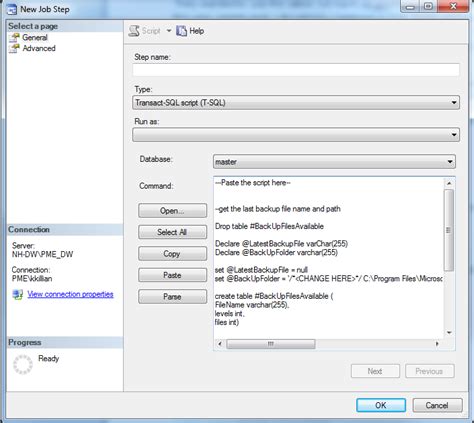Click the command box scroll right arrow

pos(437,344)
